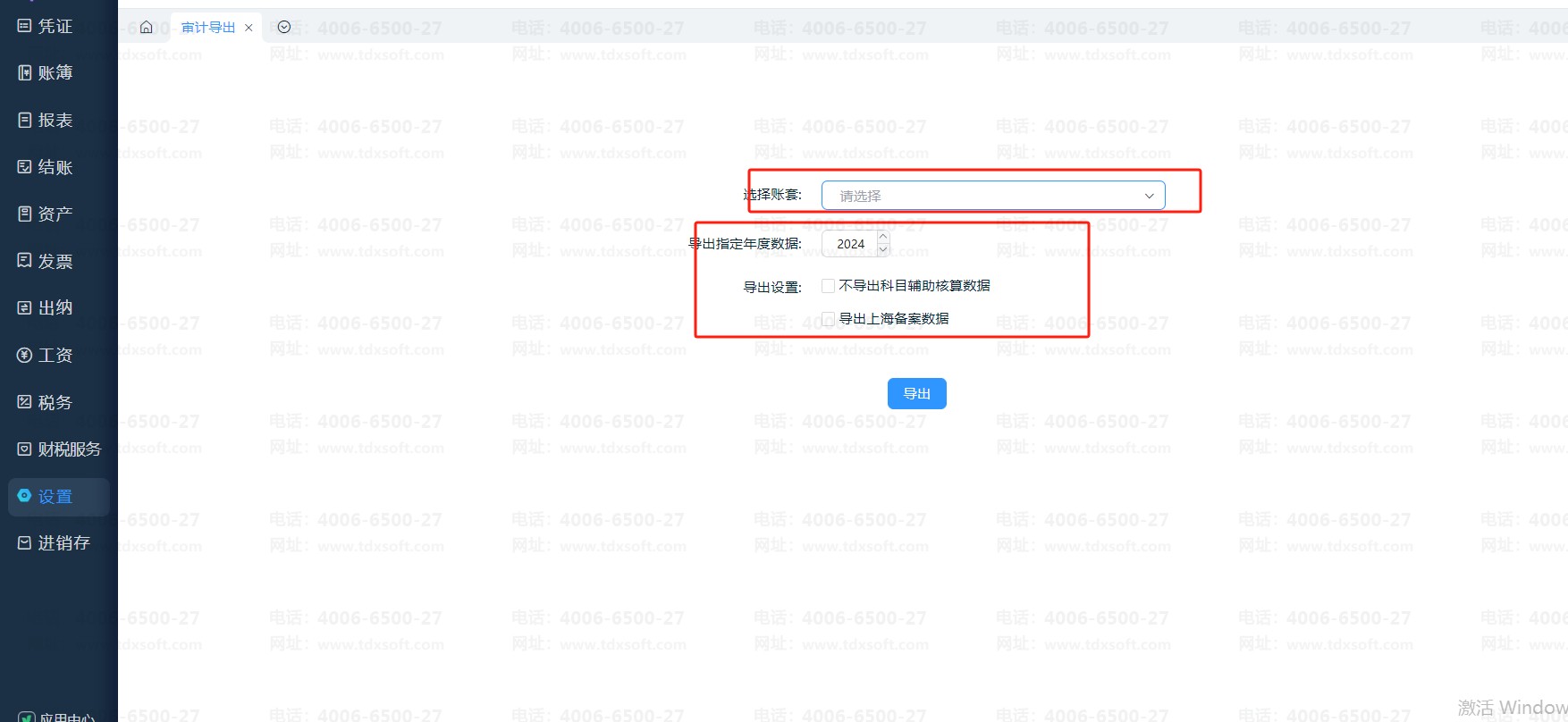Decrease the export year with down arrow
This screenshot has width=1568, height=722.
883,250
